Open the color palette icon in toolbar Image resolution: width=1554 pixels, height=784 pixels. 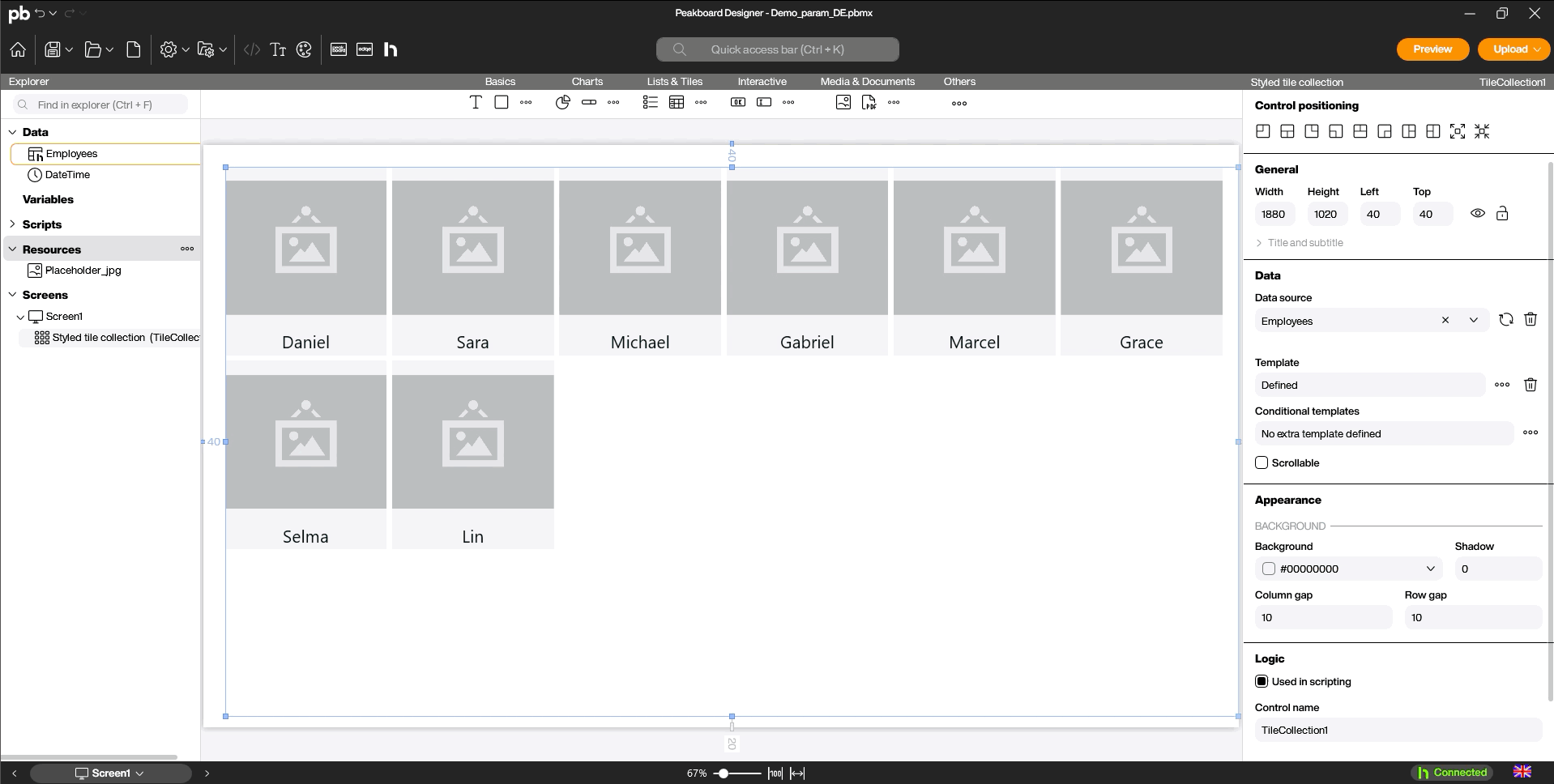pos(304,49)
